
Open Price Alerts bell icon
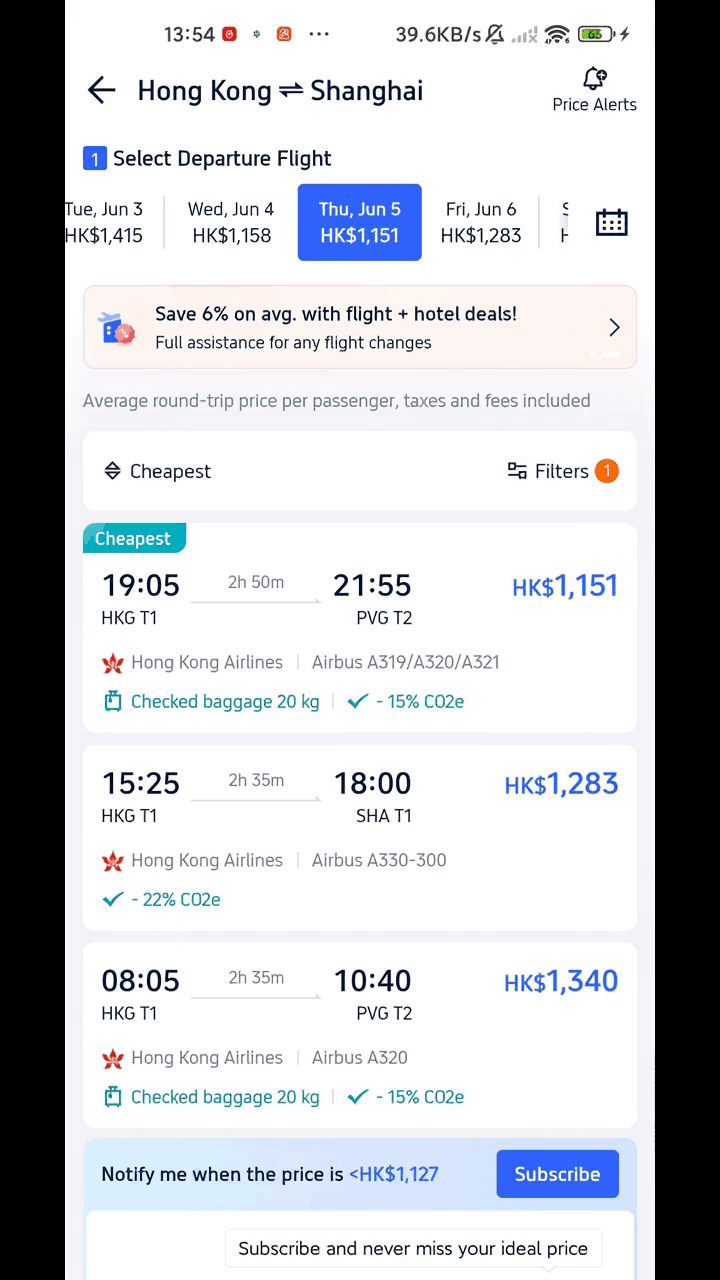tap(595, 78)
